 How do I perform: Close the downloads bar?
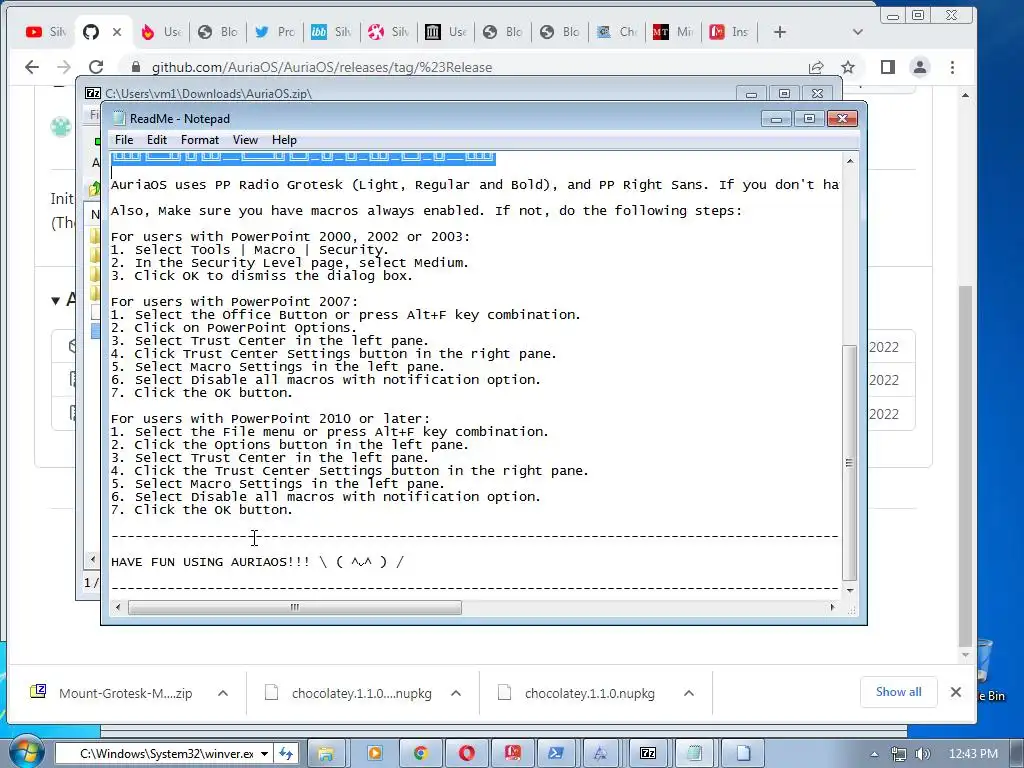coord(955,692)
